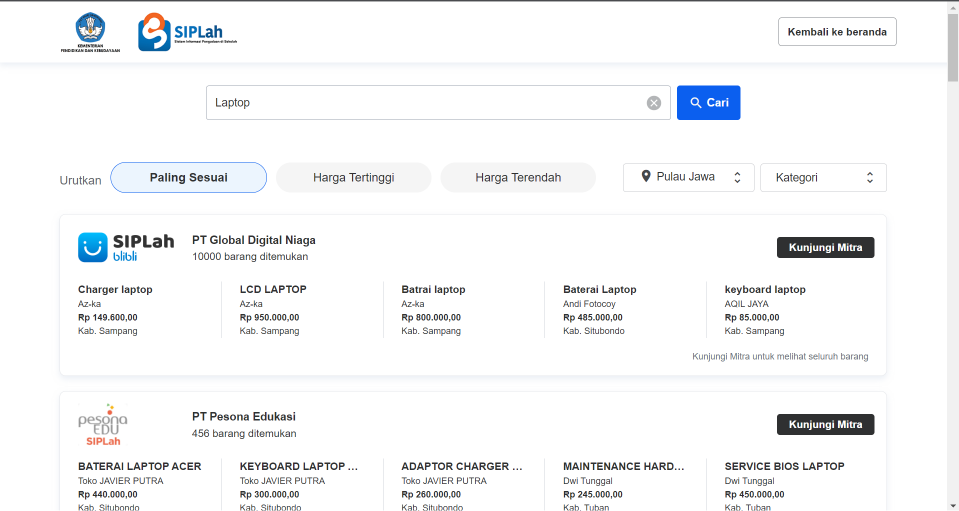Click '456 barang ditemukan' text
Image resolution: width=959 pixels, height=511 pixels.
coord(244,433)
